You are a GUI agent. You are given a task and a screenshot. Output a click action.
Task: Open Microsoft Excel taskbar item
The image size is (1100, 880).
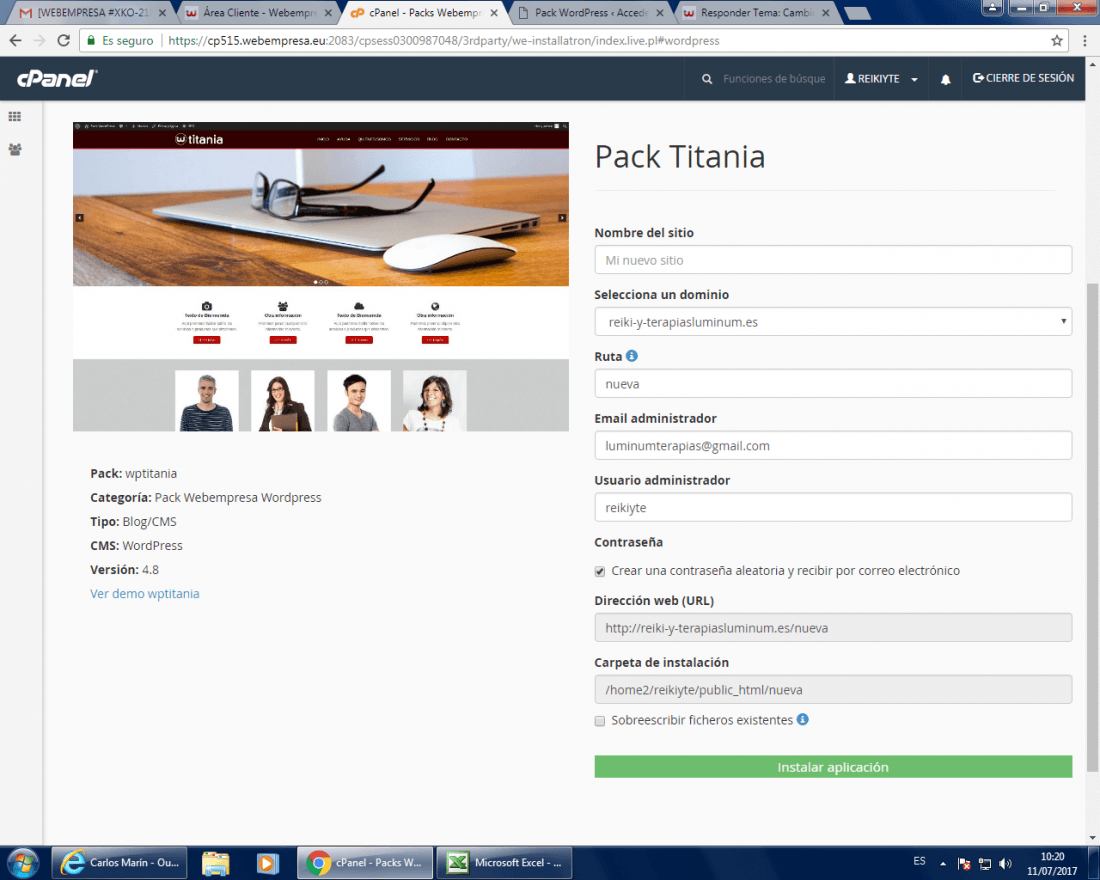point(504,862)
